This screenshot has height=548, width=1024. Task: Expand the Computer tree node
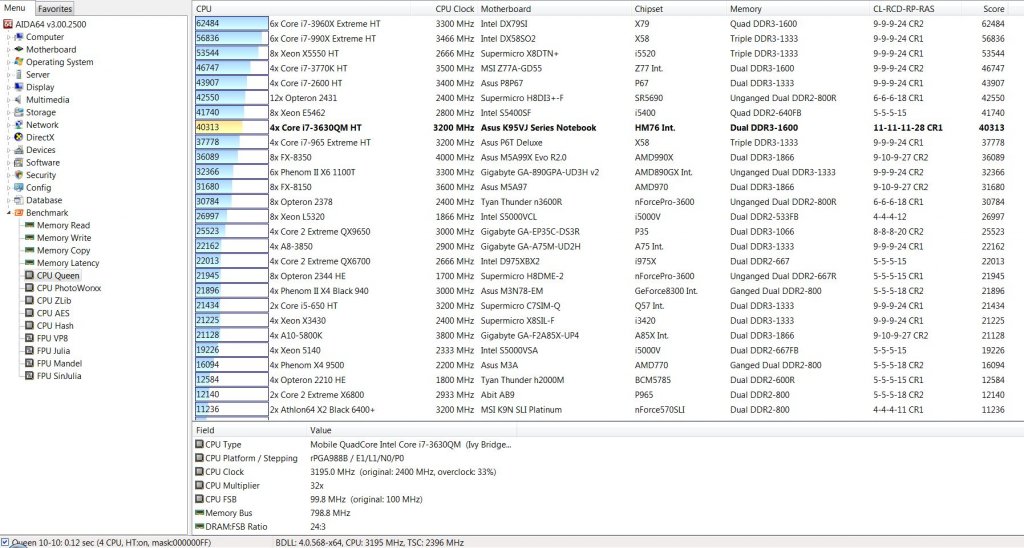(x=8, y=37)
